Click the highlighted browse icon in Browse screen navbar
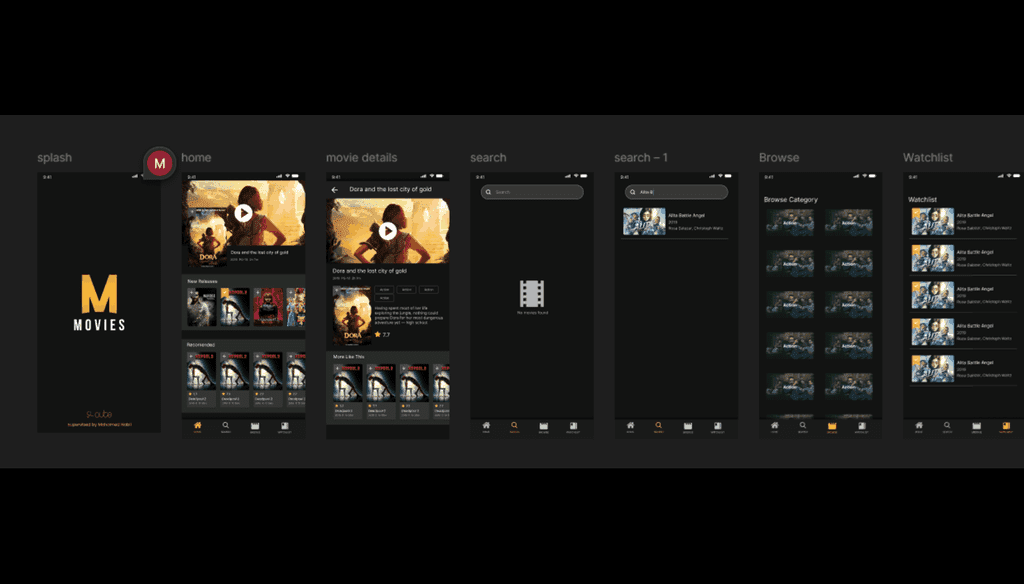The height and width of the screenshot is (584, 1024). tap(832, 427)
